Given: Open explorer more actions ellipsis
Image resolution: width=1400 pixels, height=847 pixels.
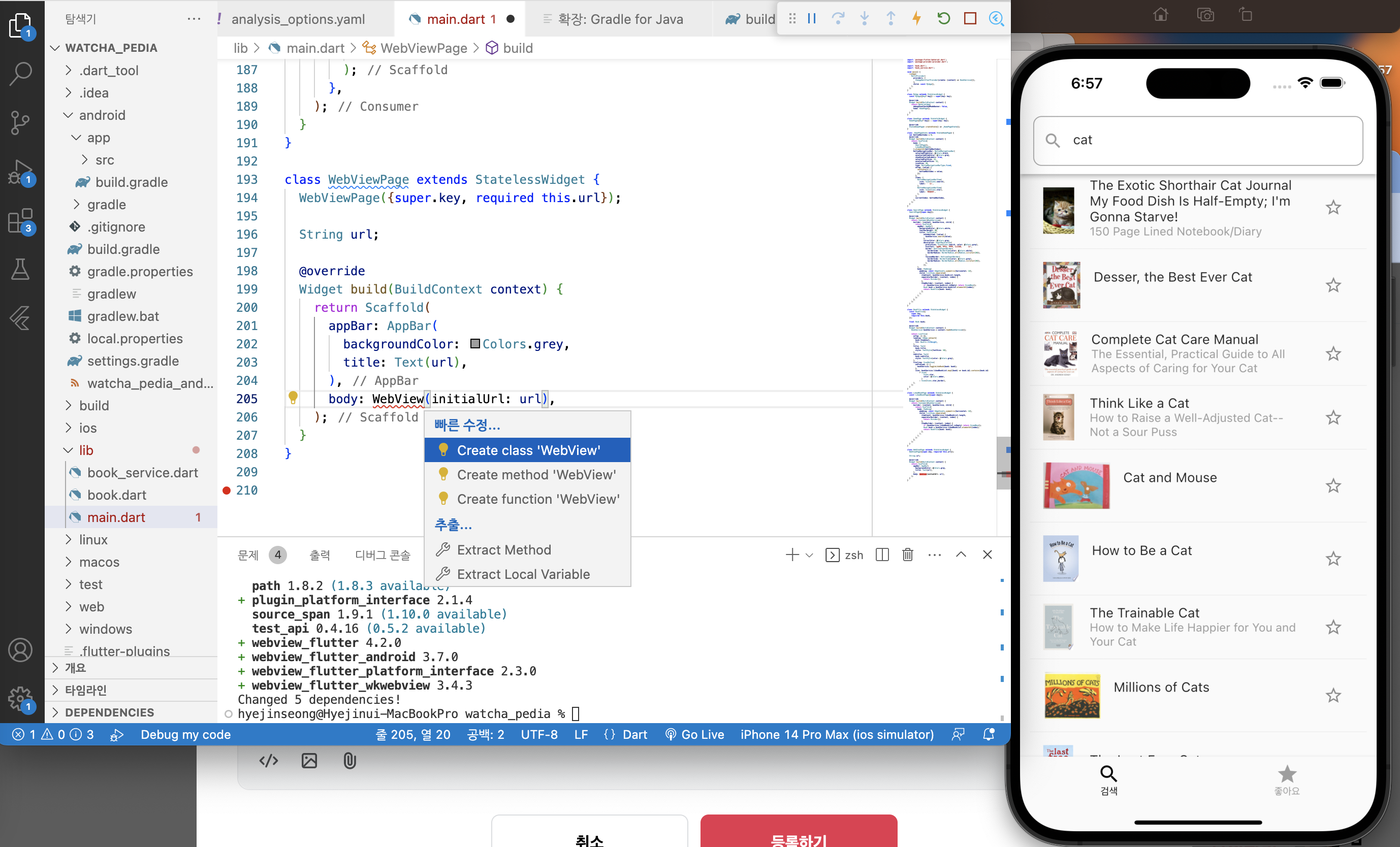Looking at the screenshot, I should click(194, 19).
